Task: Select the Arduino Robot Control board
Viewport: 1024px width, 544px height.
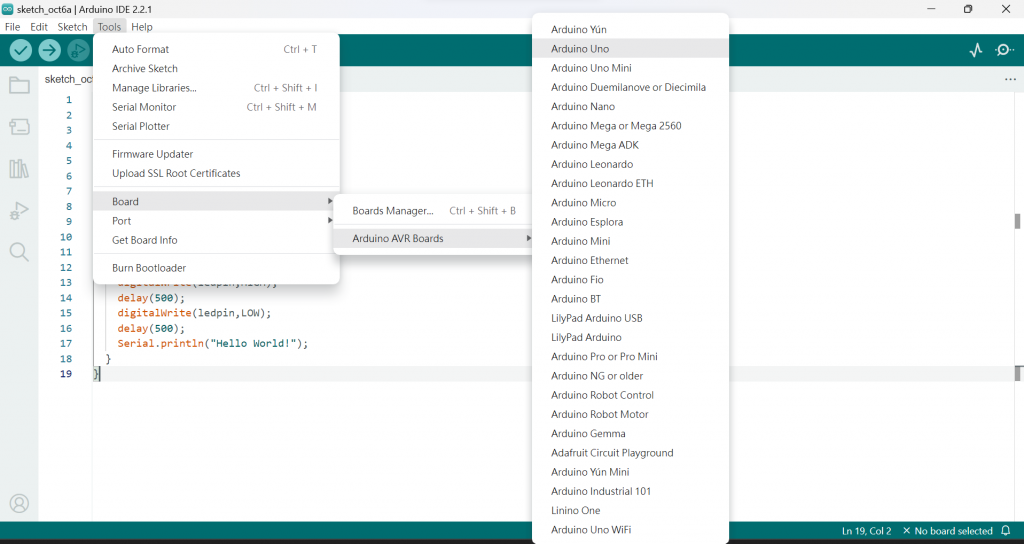Action: pyautogui.click(x=630, y=395)
